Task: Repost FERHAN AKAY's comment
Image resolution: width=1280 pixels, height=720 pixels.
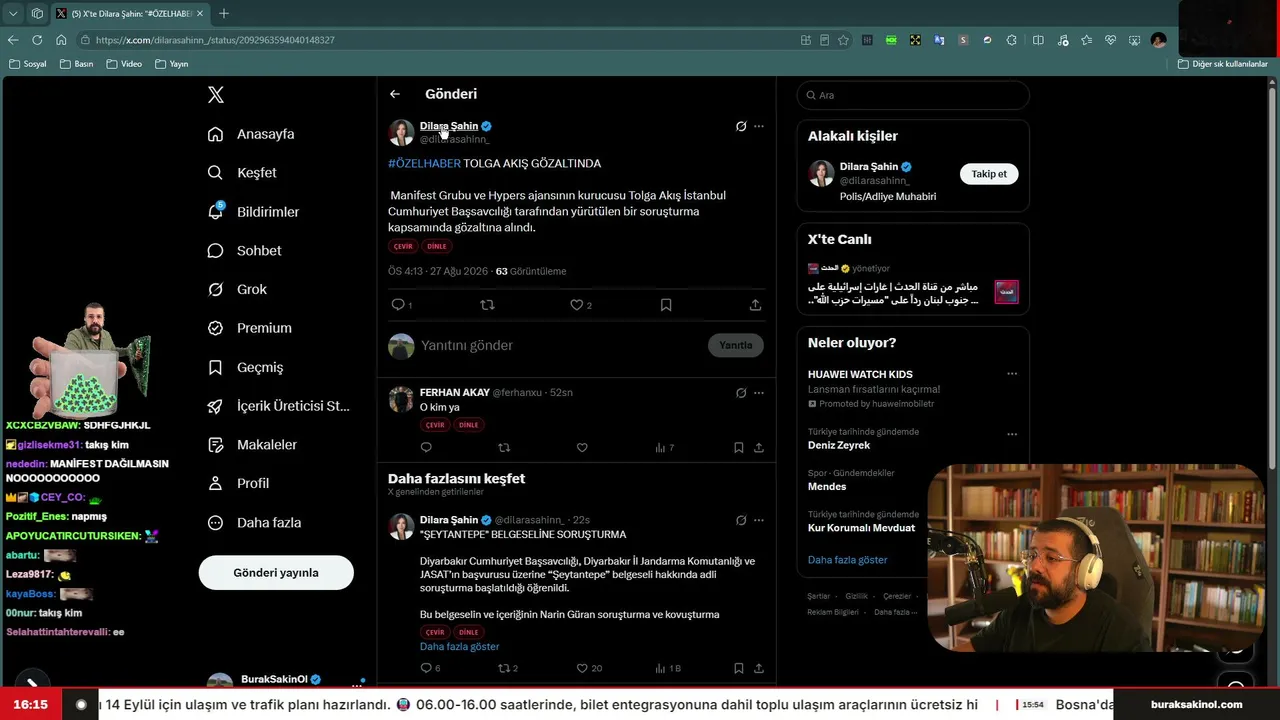Action: click(504, 448)
